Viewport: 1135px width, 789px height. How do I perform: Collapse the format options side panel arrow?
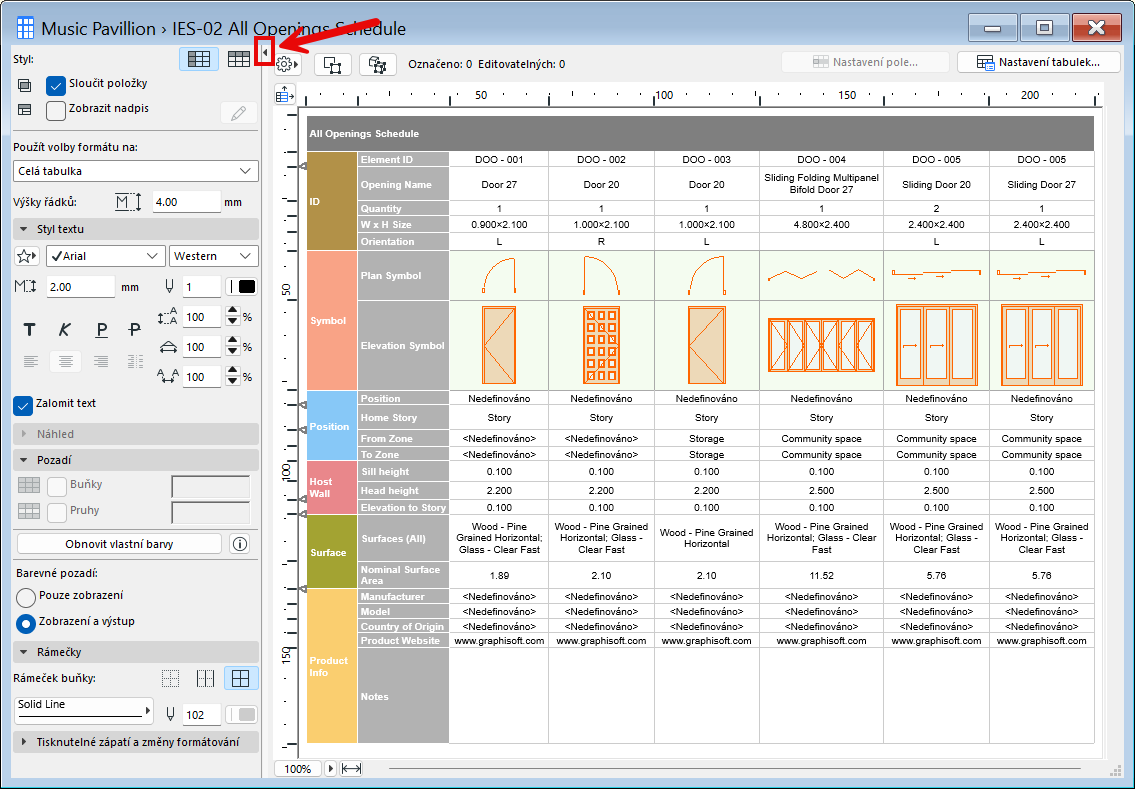pyautogui.click(x=265, y=51)
